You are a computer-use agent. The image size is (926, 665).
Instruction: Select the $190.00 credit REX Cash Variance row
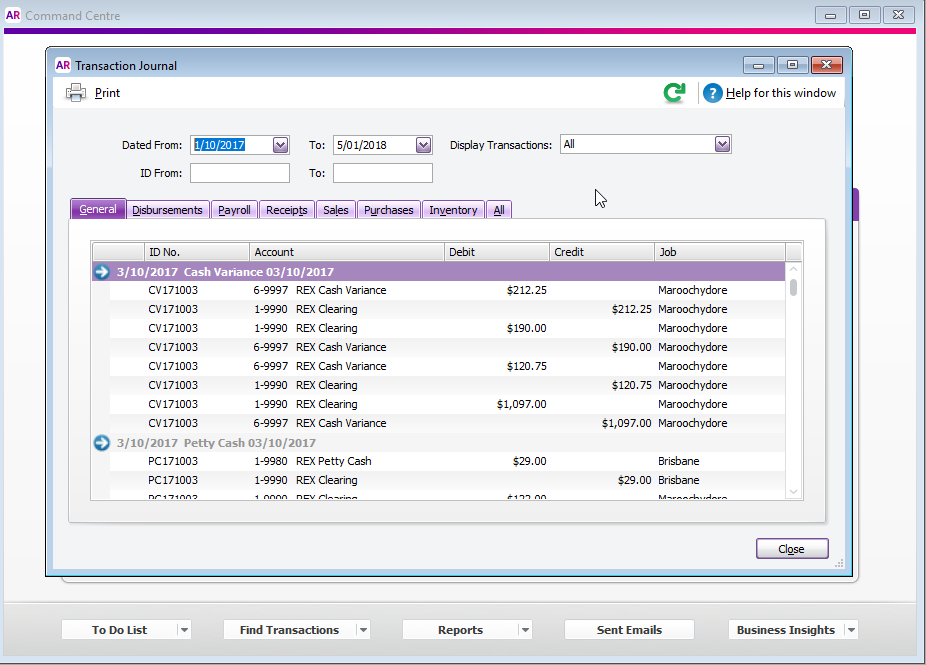(x=447, y=347)
